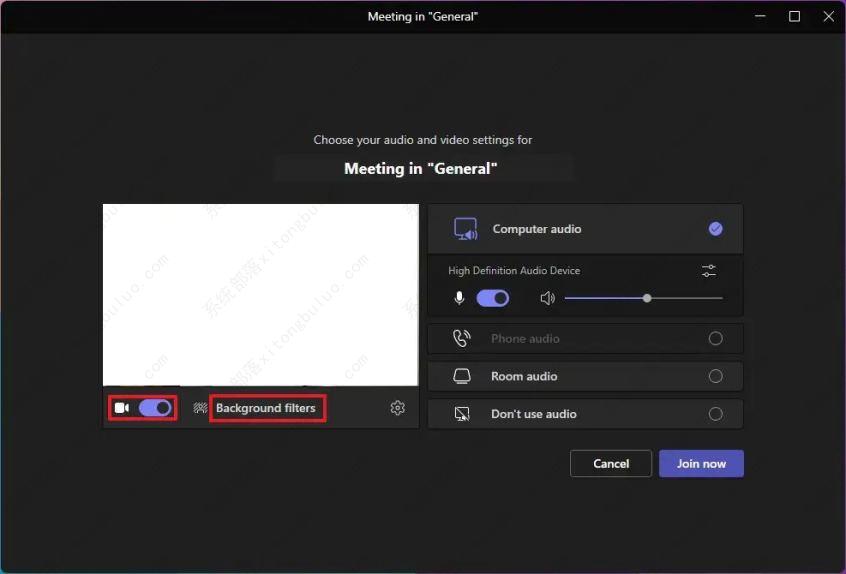Open audio device settings sliders icon
Viewport: 846px width, 574px height.
(709, 271)
